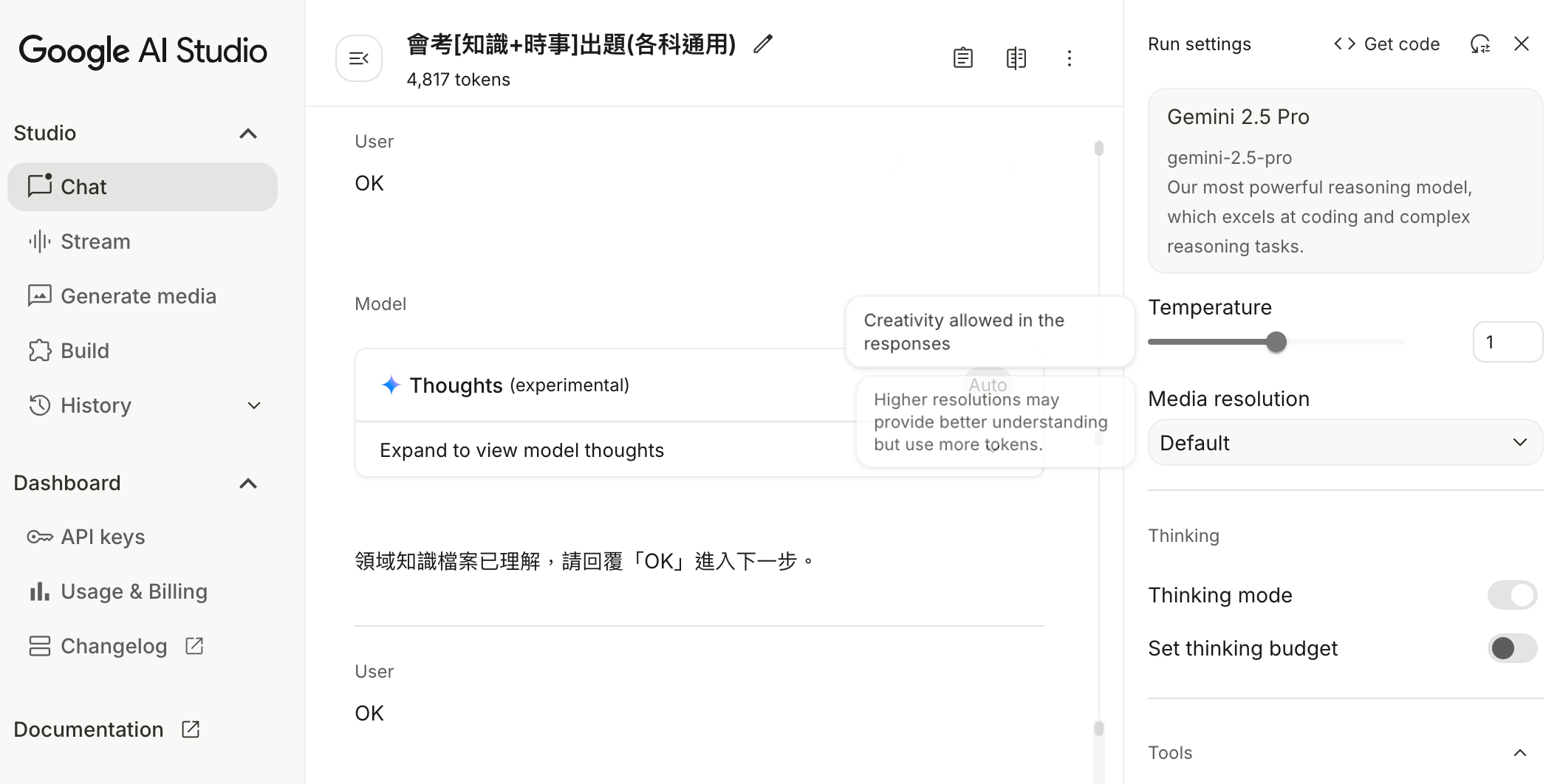Click Documentation external link icon
The height and width of the screenshot is (784, 1560).
[191, 729]
